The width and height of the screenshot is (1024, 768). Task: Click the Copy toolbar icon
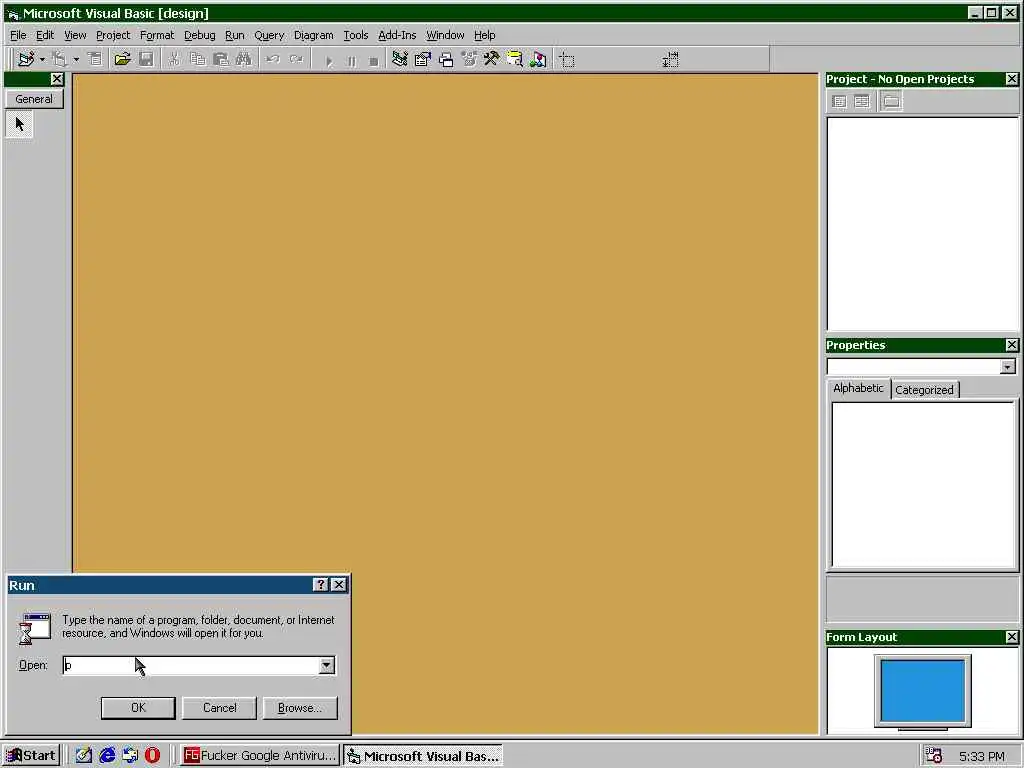[x=197, y=59]
